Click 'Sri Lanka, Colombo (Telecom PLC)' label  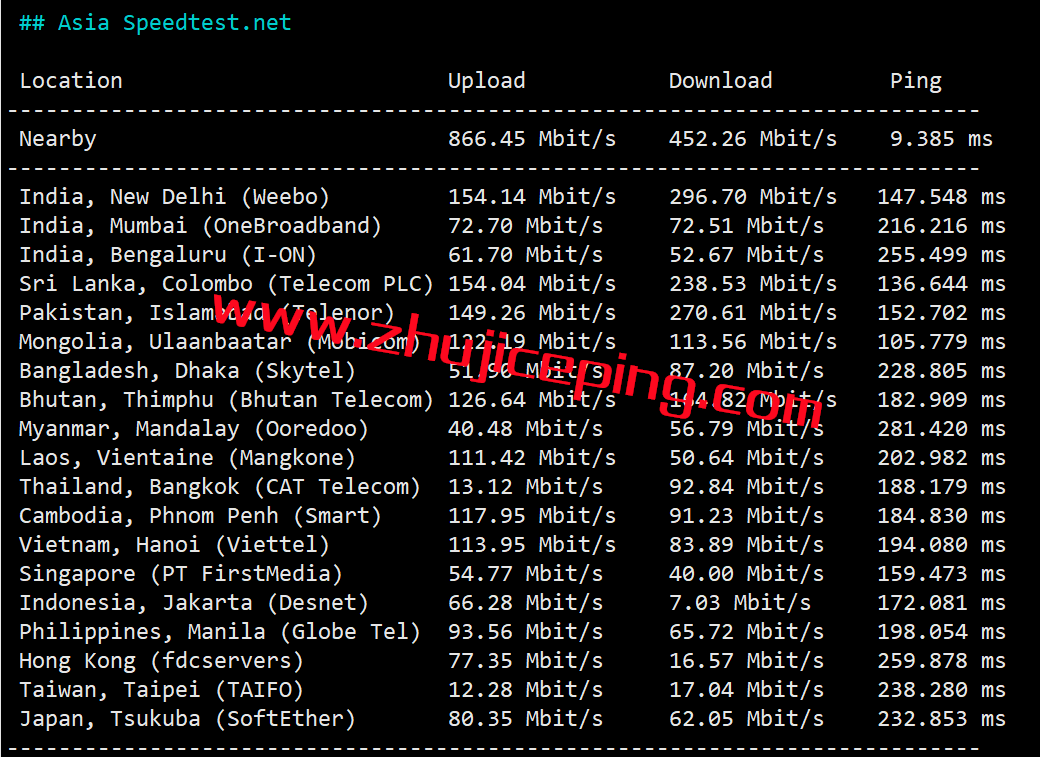click(x=226, y=284)
